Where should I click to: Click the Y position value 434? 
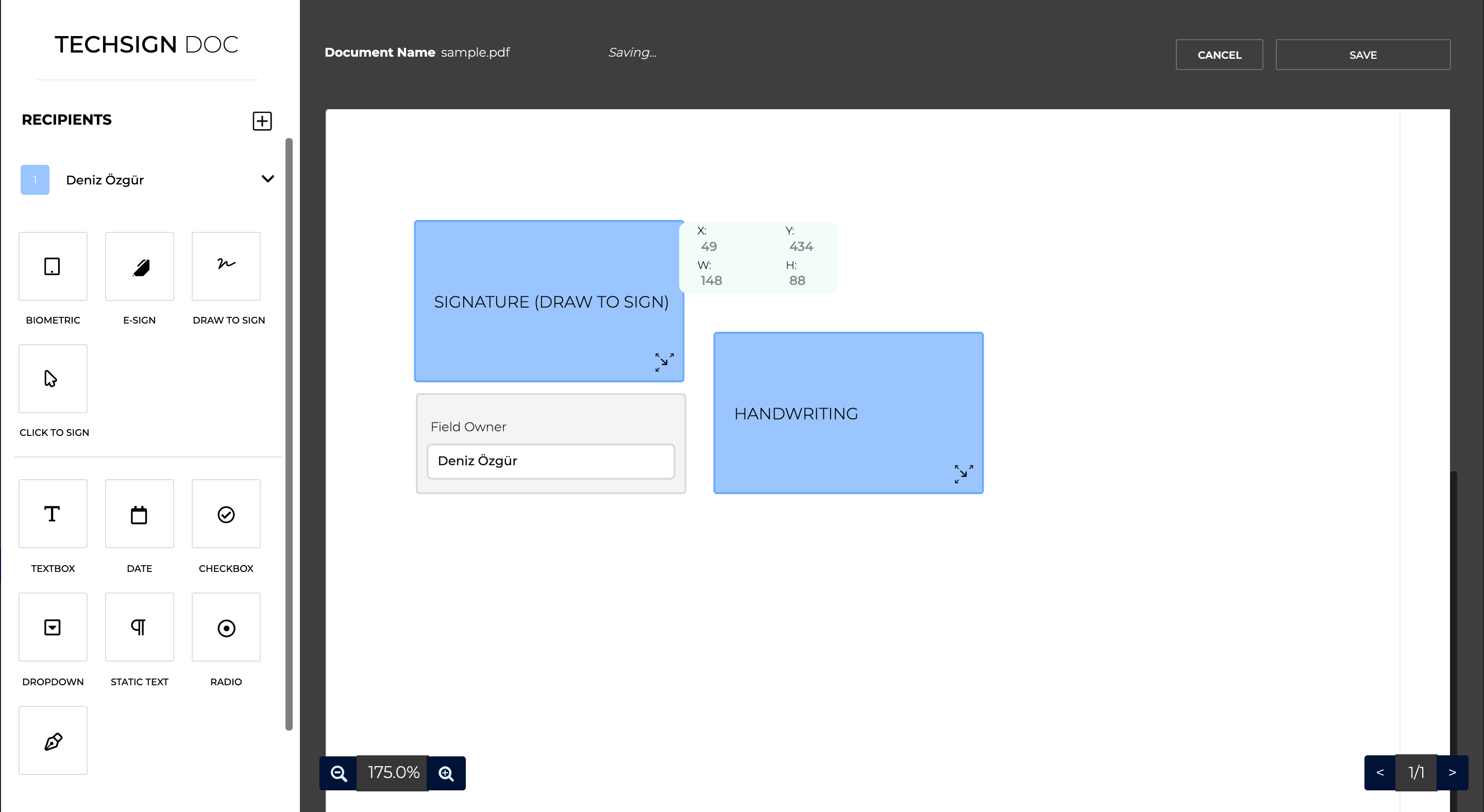pos(801,246)
